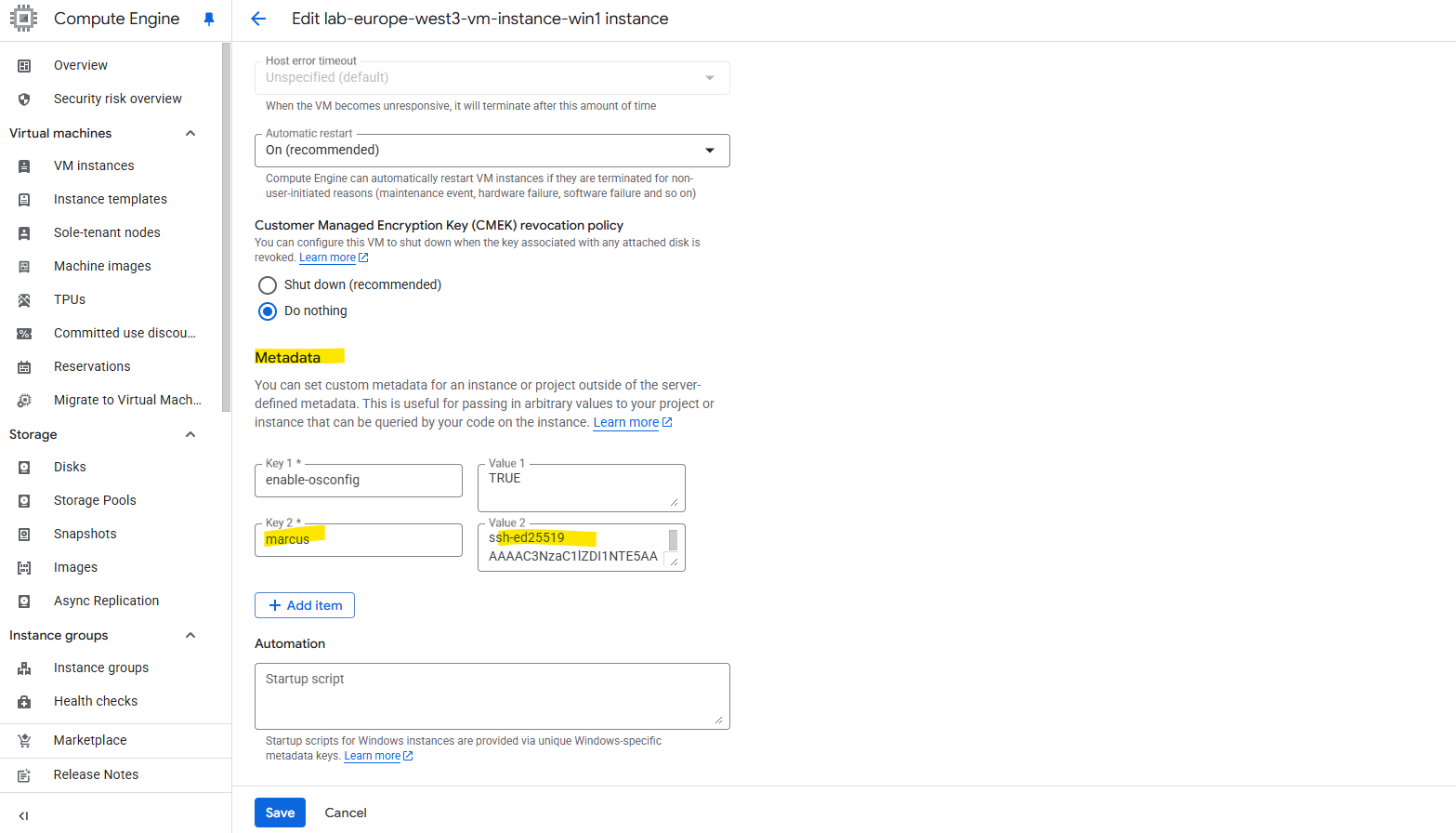
Task: Open Instance templates in the sidebar
Action: [111, 199]
